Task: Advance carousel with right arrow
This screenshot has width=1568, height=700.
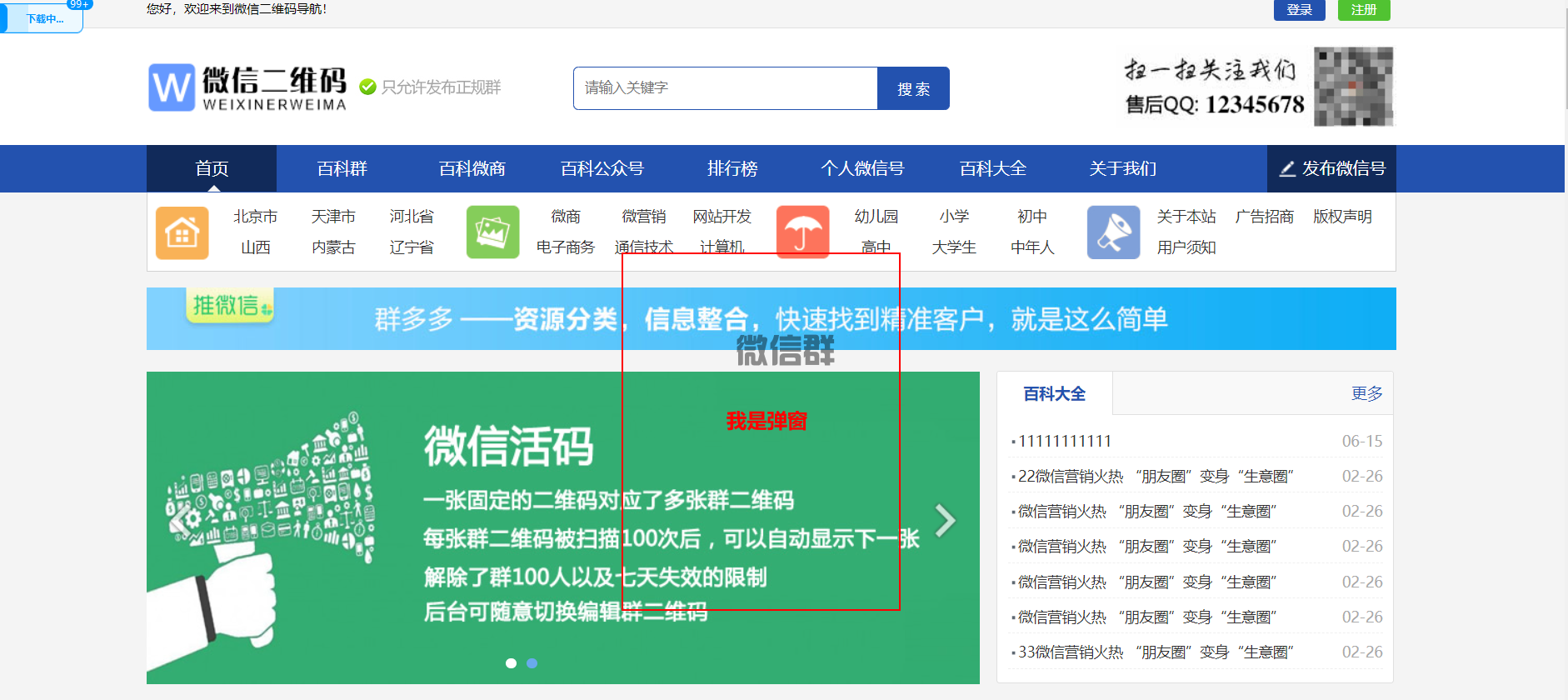Action: [945, 521]
